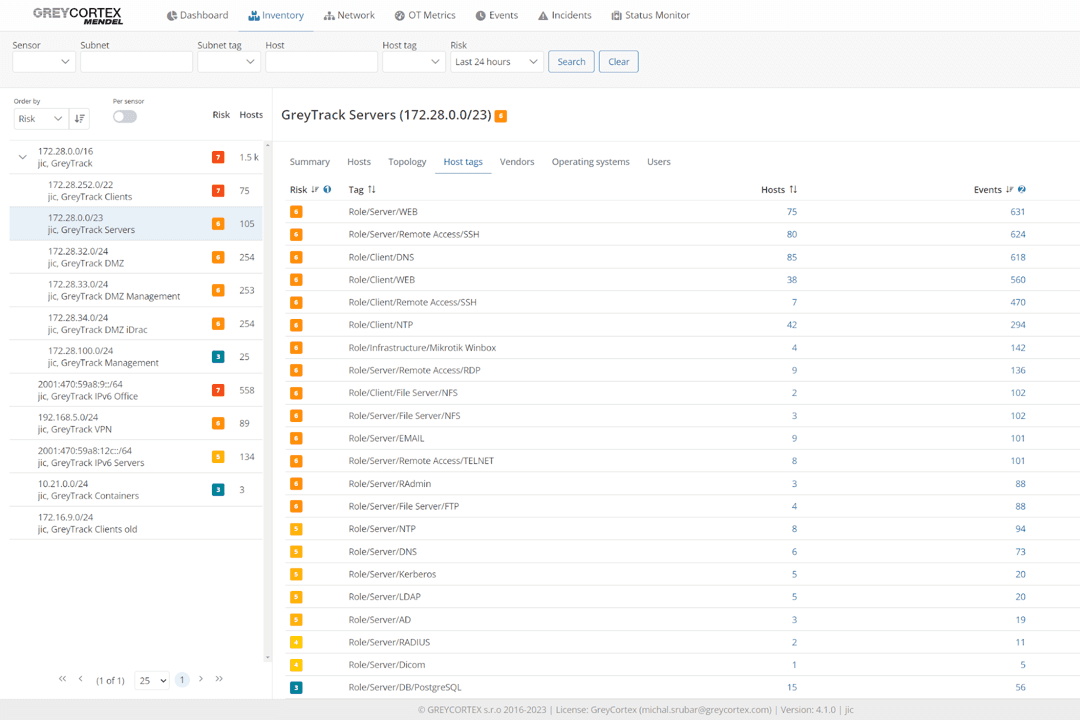
Task: Click the GREYCORTEX MENDEL logo
Action: (x=77, y=15)
